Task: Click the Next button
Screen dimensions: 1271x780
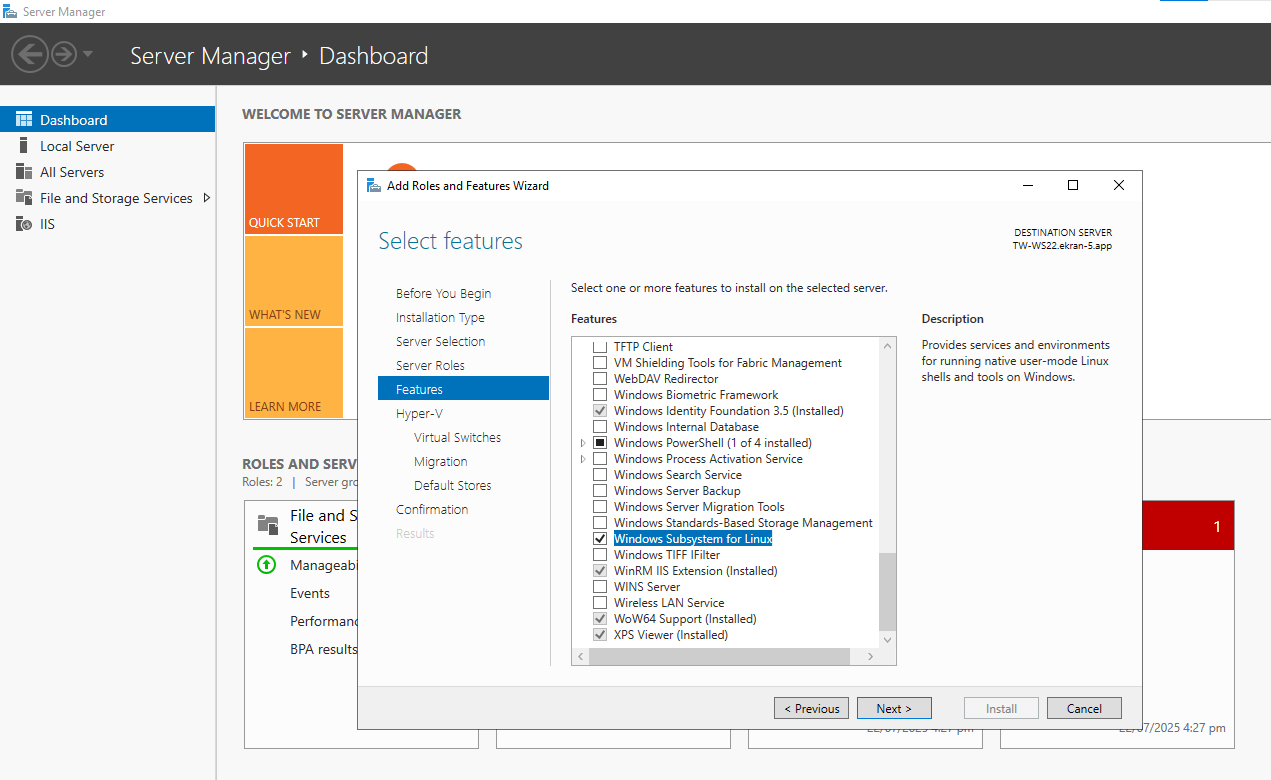Action: pyautogui.click(x=894, y=708)
